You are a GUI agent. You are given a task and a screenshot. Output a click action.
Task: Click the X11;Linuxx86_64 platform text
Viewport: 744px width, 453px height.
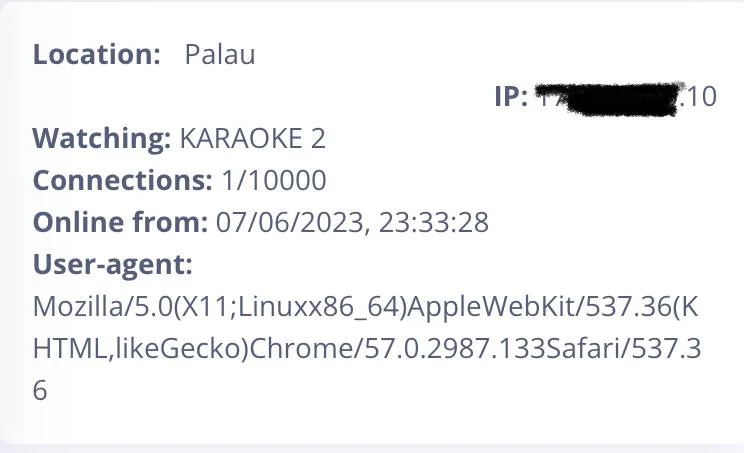pyautogui.click(x=290, y=307)
